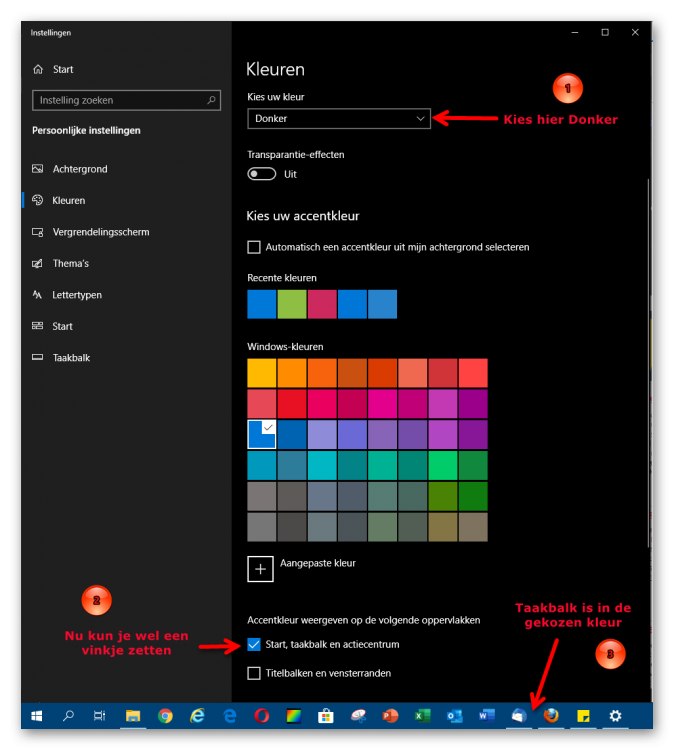
Task: Click the vertical scrollbar of the Kleuren page
Action: [x=649, y=364]
